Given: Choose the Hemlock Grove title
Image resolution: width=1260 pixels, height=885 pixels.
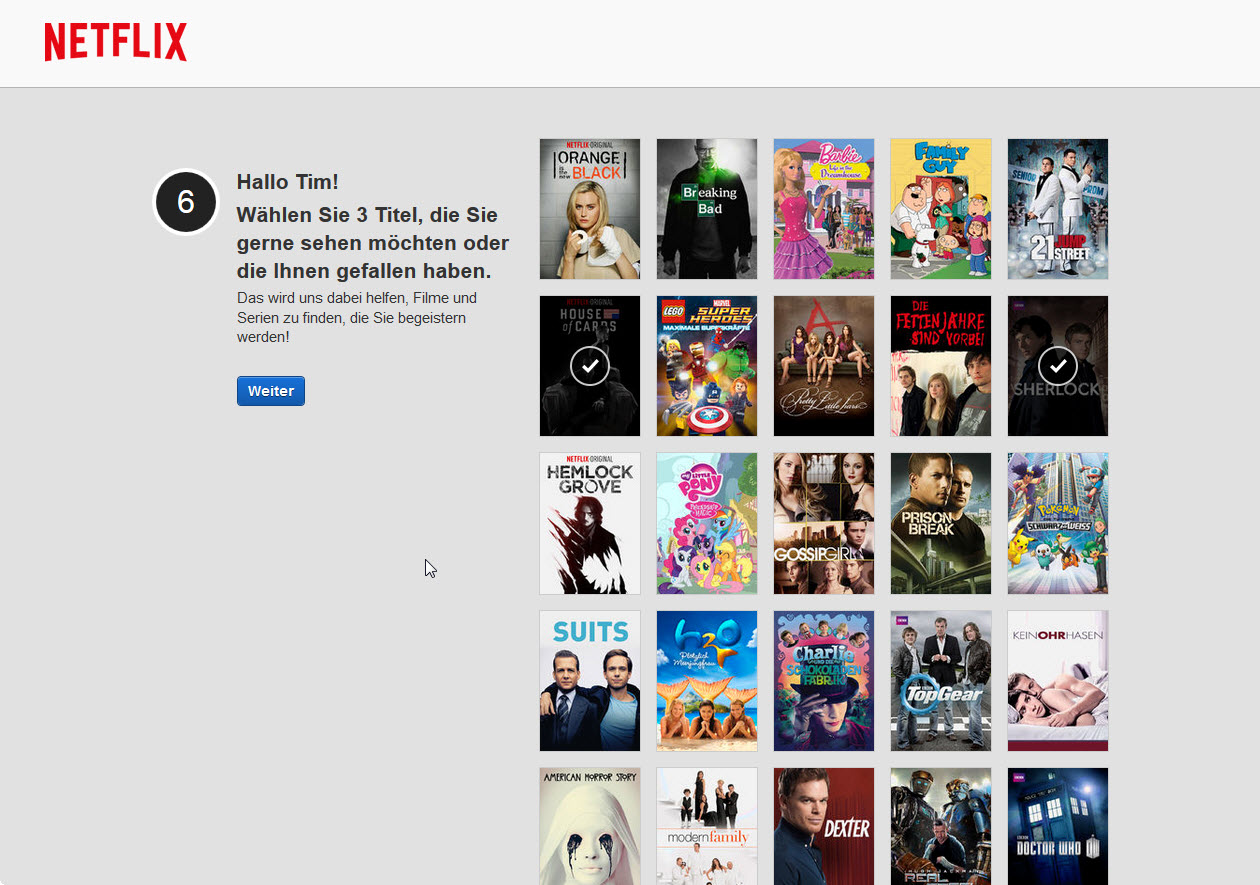Looking at the screenshot, I should 589,522.
